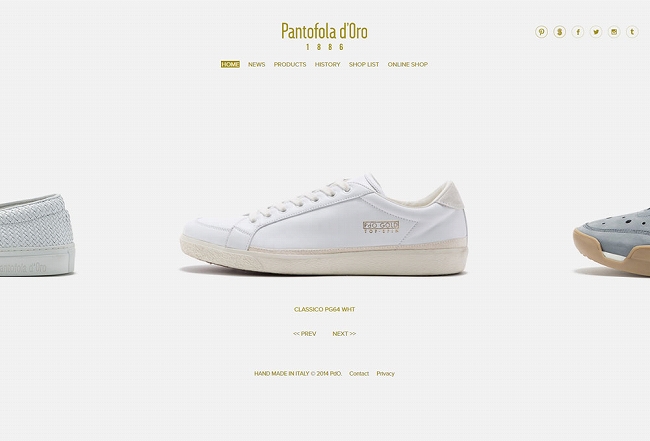This screenshot has height=441, width=650.
Task: Open the Privacy footer link
Action: tap(386, 374)
